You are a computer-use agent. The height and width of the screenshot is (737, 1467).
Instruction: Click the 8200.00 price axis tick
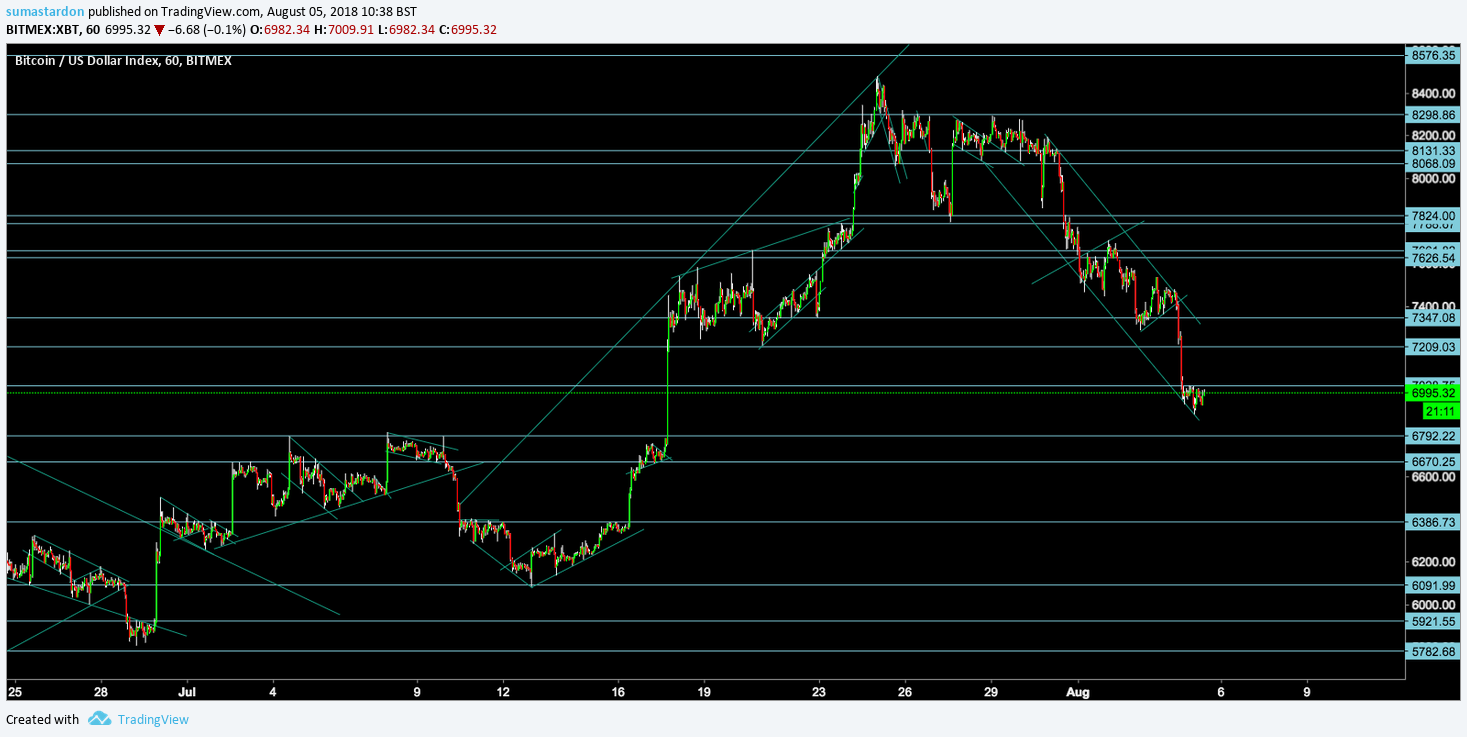1433,135
